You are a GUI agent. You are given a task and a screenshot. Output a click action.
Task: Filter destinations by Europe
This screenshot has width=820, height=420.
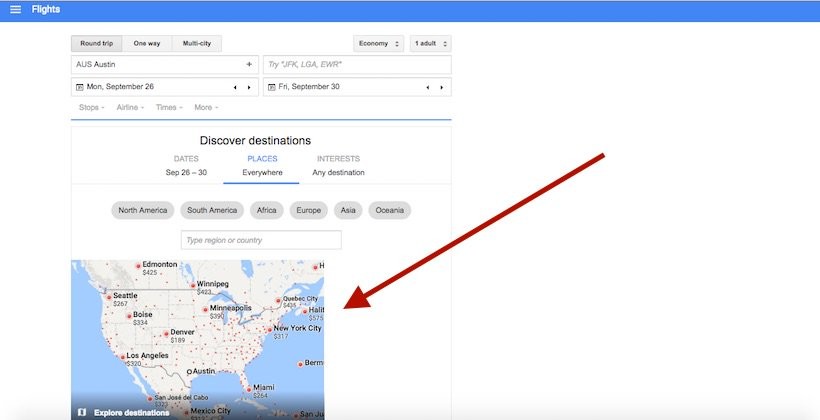pos(309,210)
